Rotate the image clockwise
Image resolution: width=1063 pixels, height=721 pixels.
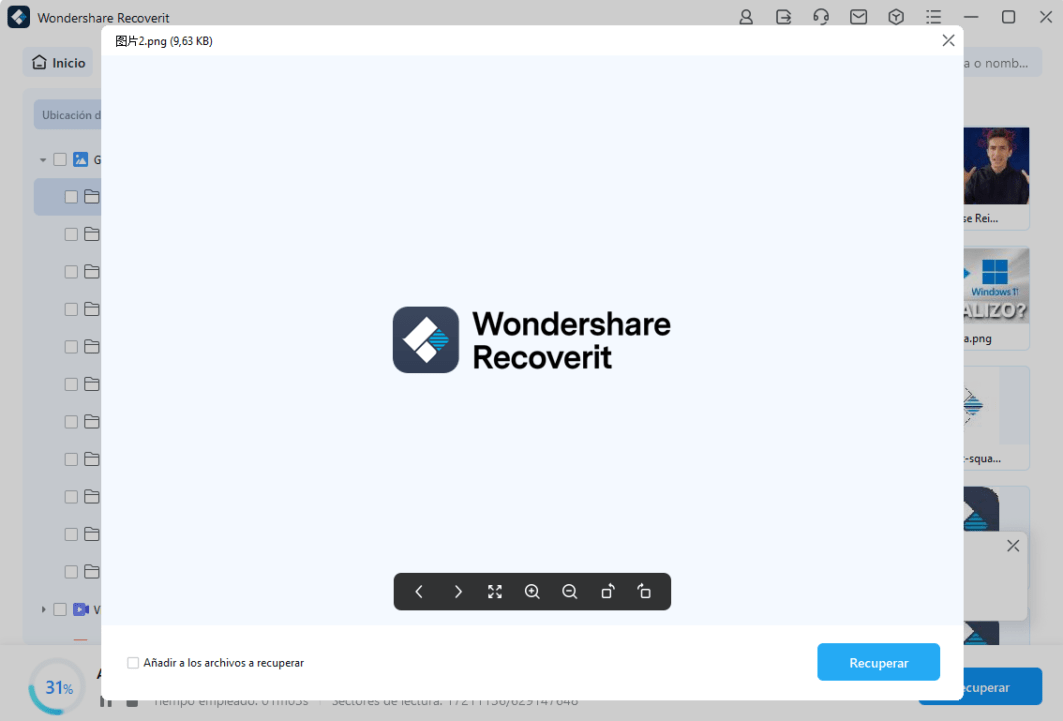645,592
